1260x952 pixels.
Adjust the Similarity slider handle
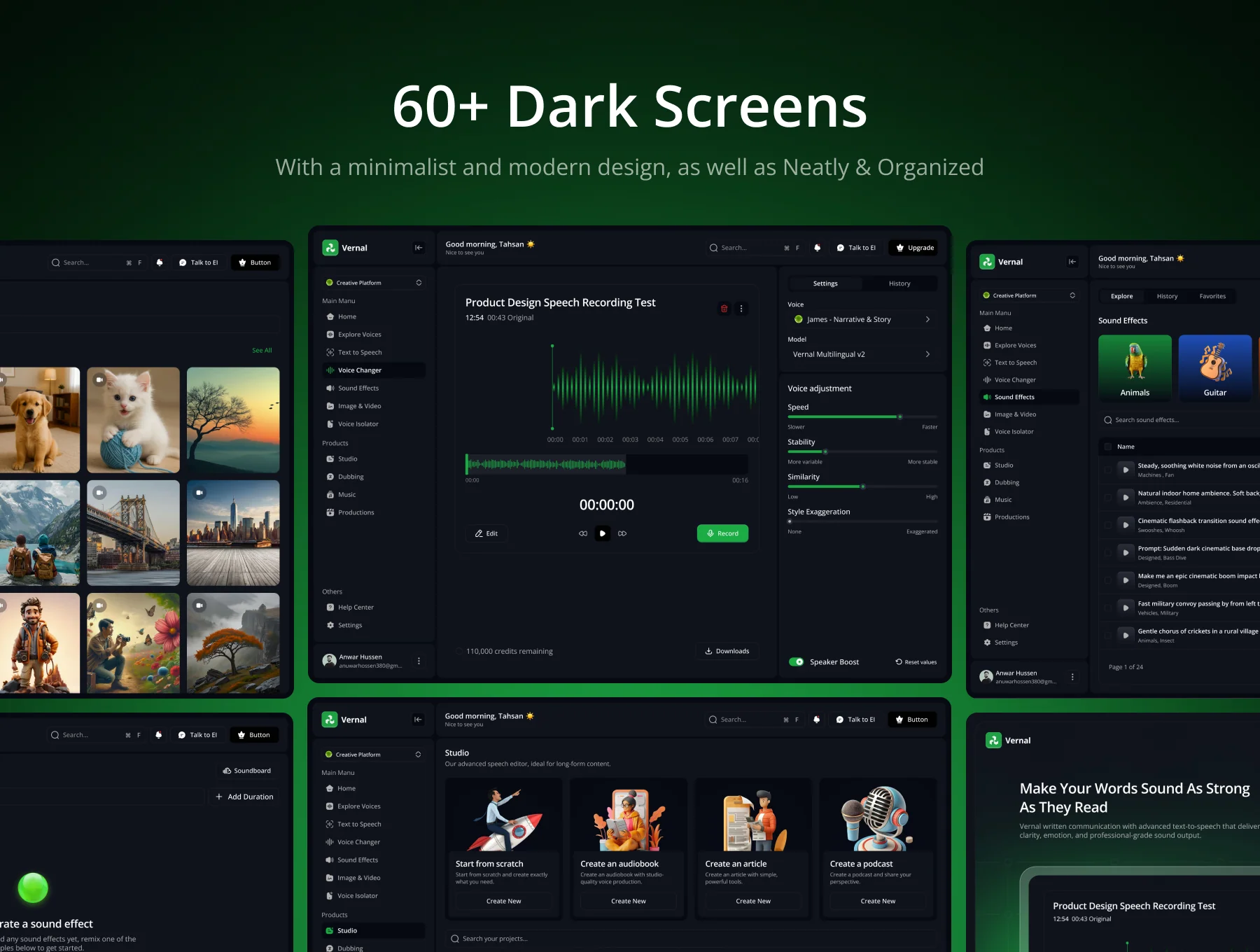coord(862,486)
